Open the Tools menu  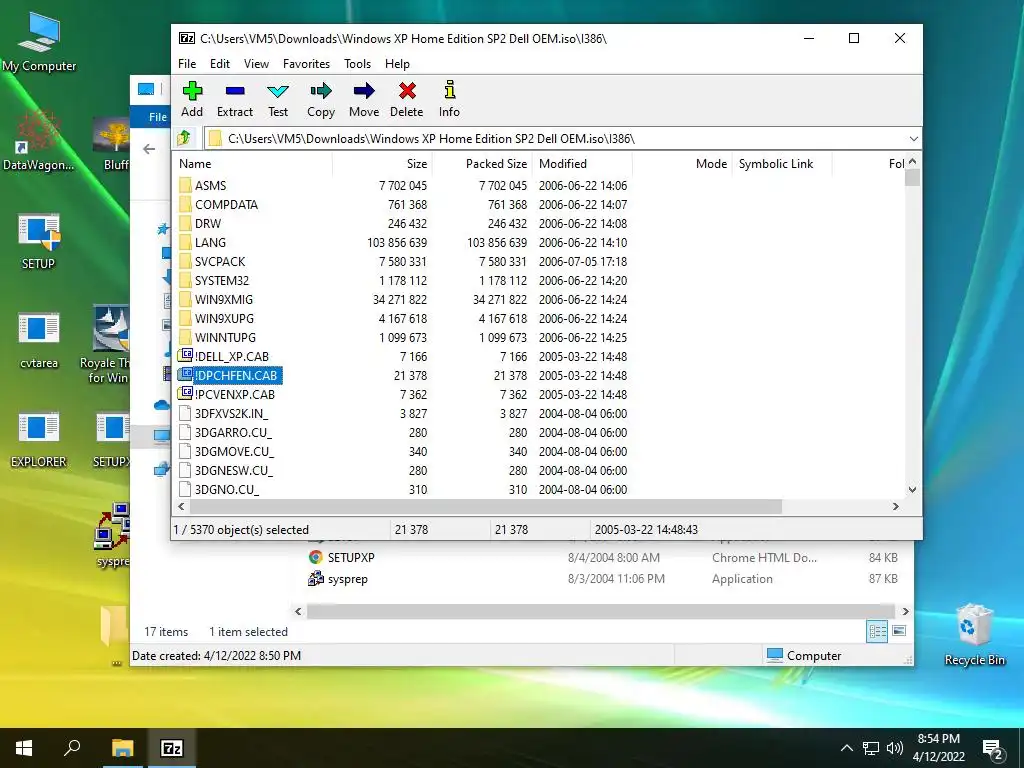pyautogui.click(x=357, y=63)
